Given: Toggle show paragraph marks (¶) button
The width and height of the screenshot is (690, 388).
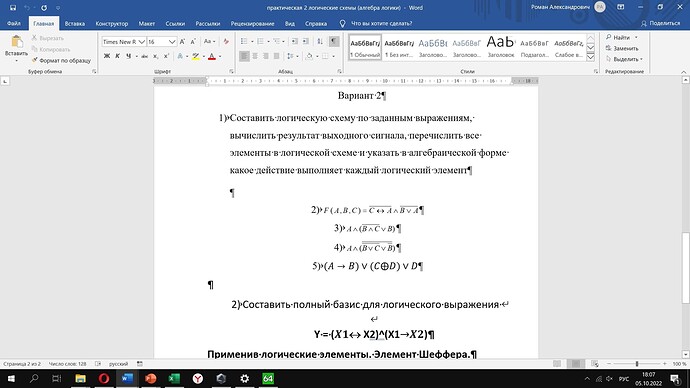Looking at the screenshot, I should pyautogui.click(x=334, y=41).
